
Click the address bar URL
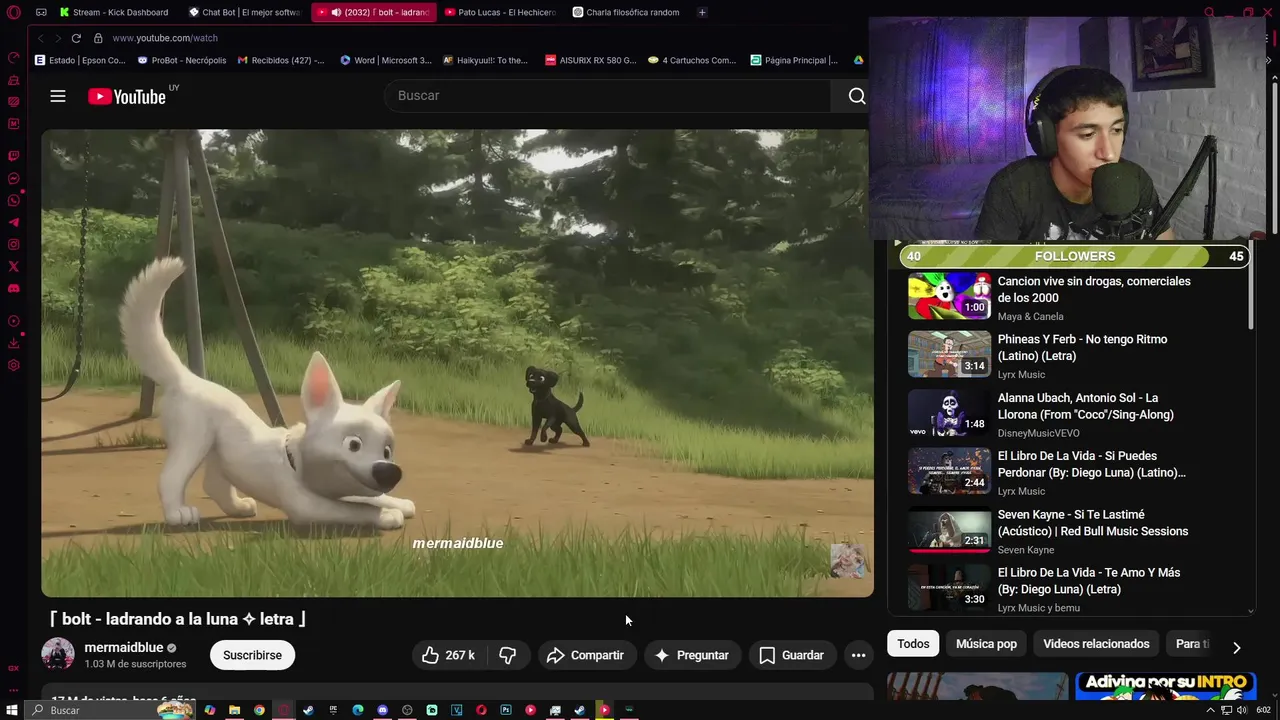(x=164, y=38)
